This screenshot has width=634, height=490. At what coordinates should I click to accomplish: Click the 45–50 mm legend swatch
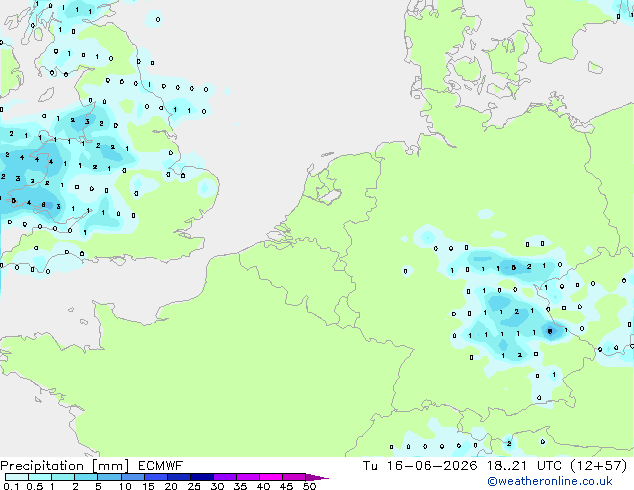294,477
